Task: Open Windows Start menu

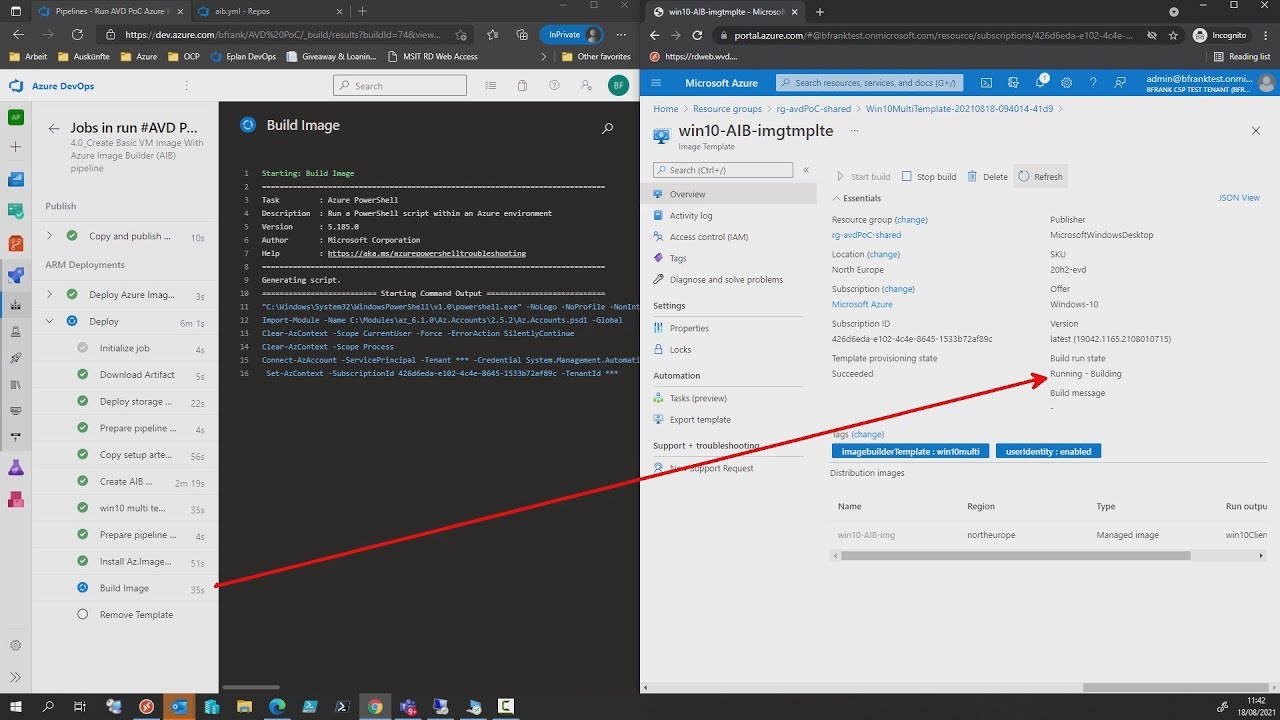Action: (15, 706)
